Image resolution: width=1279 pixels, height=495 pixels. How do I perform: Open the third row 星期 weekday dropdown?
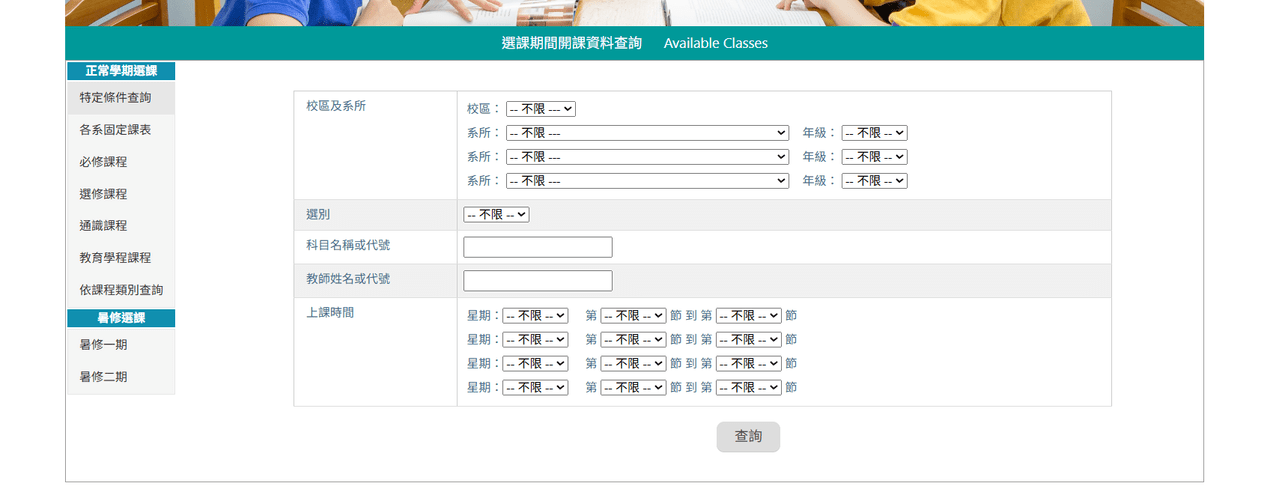coord(535,363)
